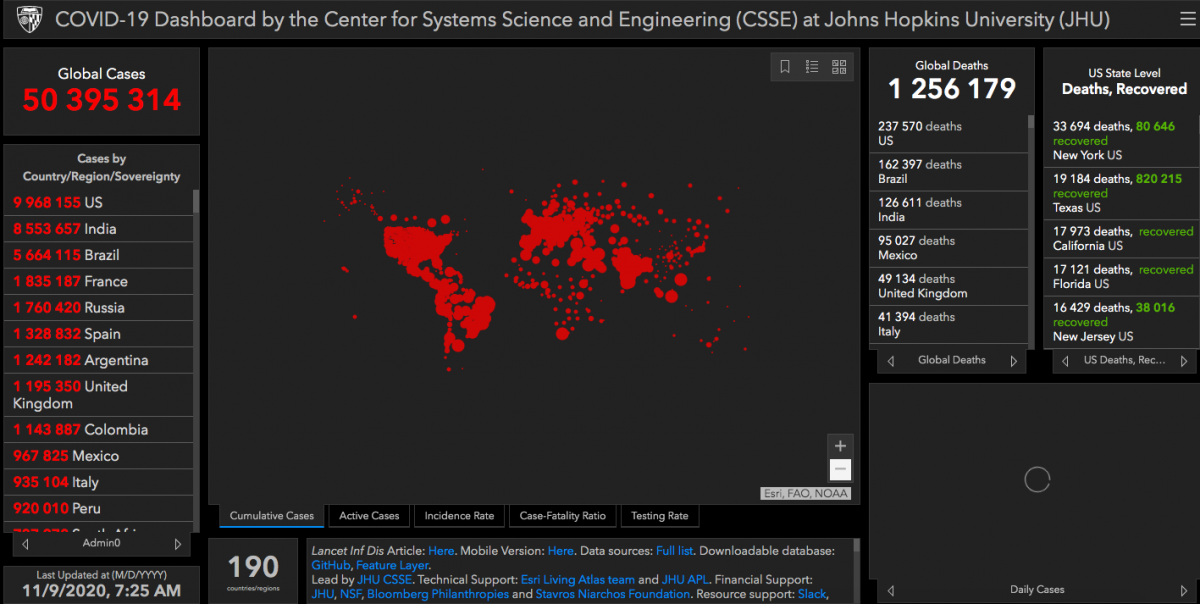This screenshot has height=604, width=1200.
Task: Select the Florida US state row
Action: click(x=1123, y=276)
